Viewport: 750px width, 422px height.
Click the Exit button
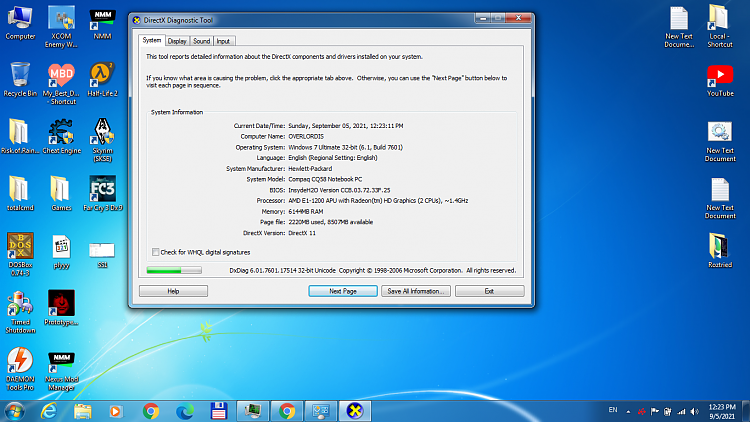coord(489,291)
